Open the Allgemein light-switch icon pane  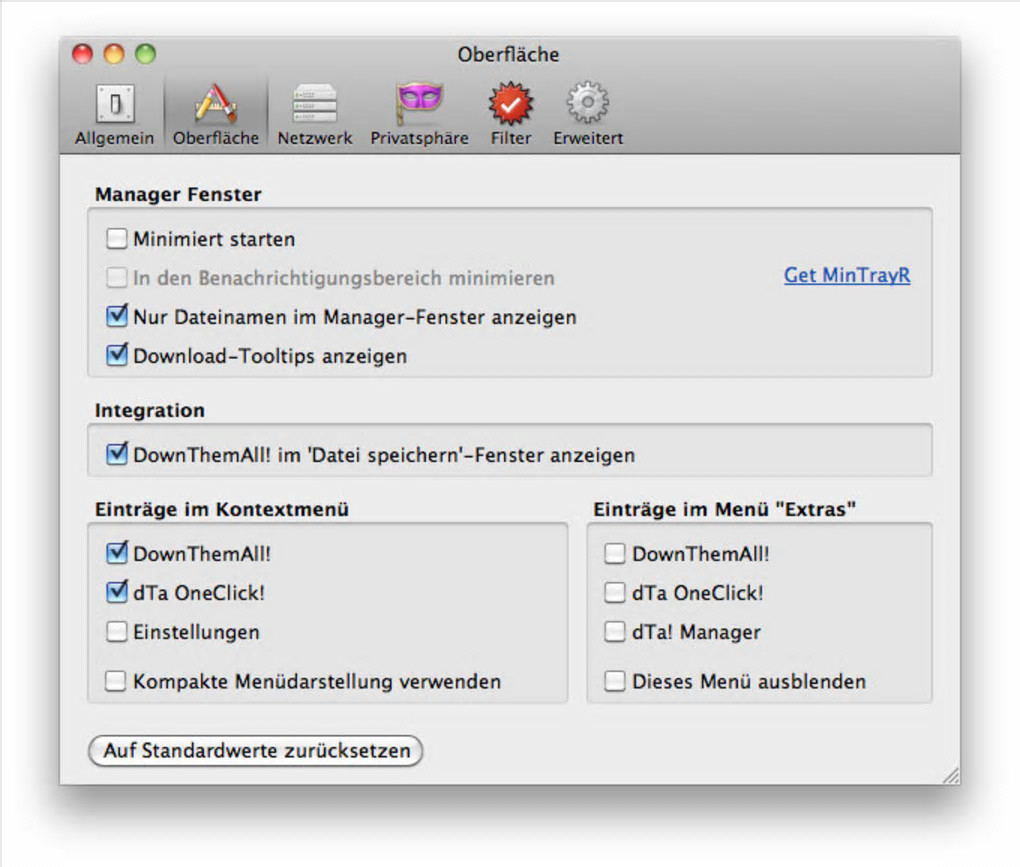pos(114,104)
